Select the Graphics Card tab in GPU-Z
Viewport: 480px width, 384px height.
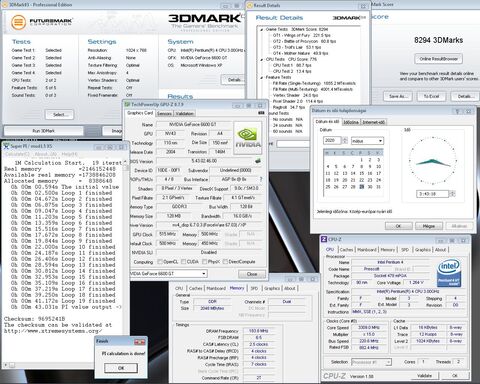[x=140, y=113]
